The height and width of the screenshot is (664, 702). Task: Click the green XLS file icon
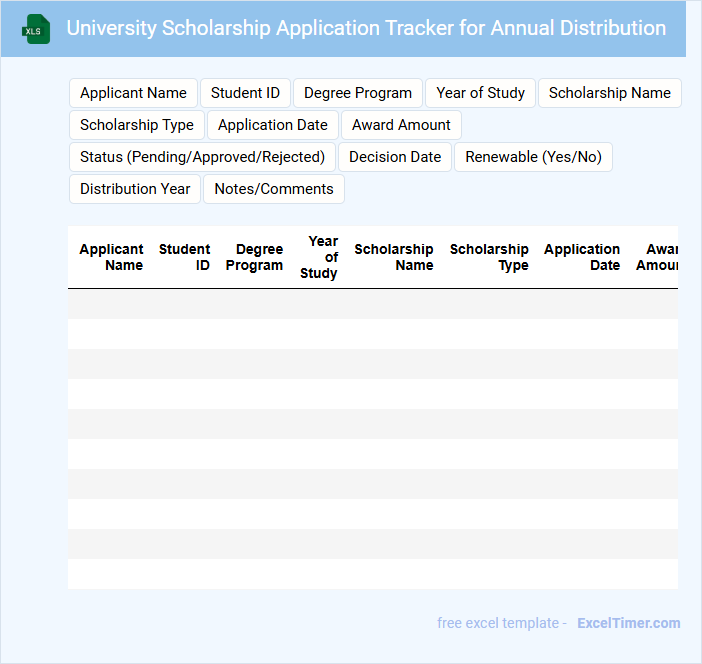click(37, 29)
